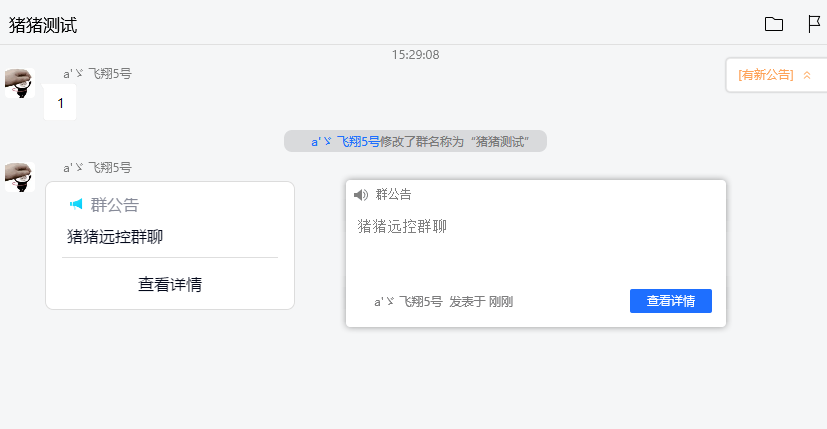827x429 pixels.
Task: Click the gray speaker icon in the announcement popup
Action: point(361,195)
